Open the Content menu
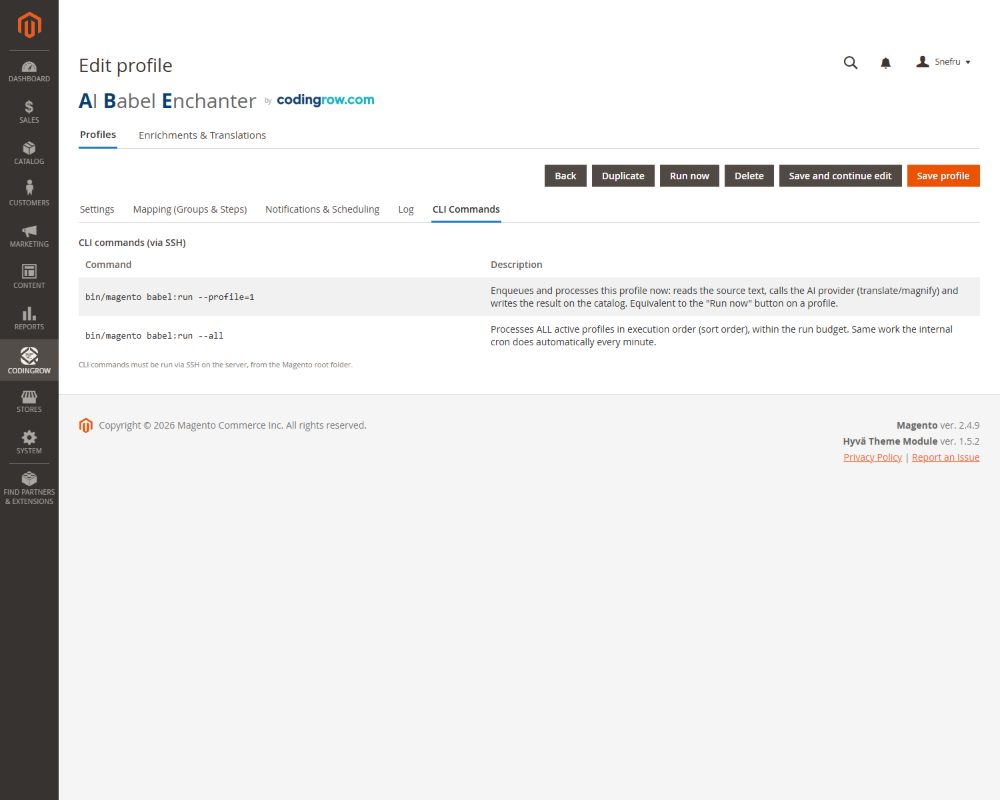 click(29, 277)
